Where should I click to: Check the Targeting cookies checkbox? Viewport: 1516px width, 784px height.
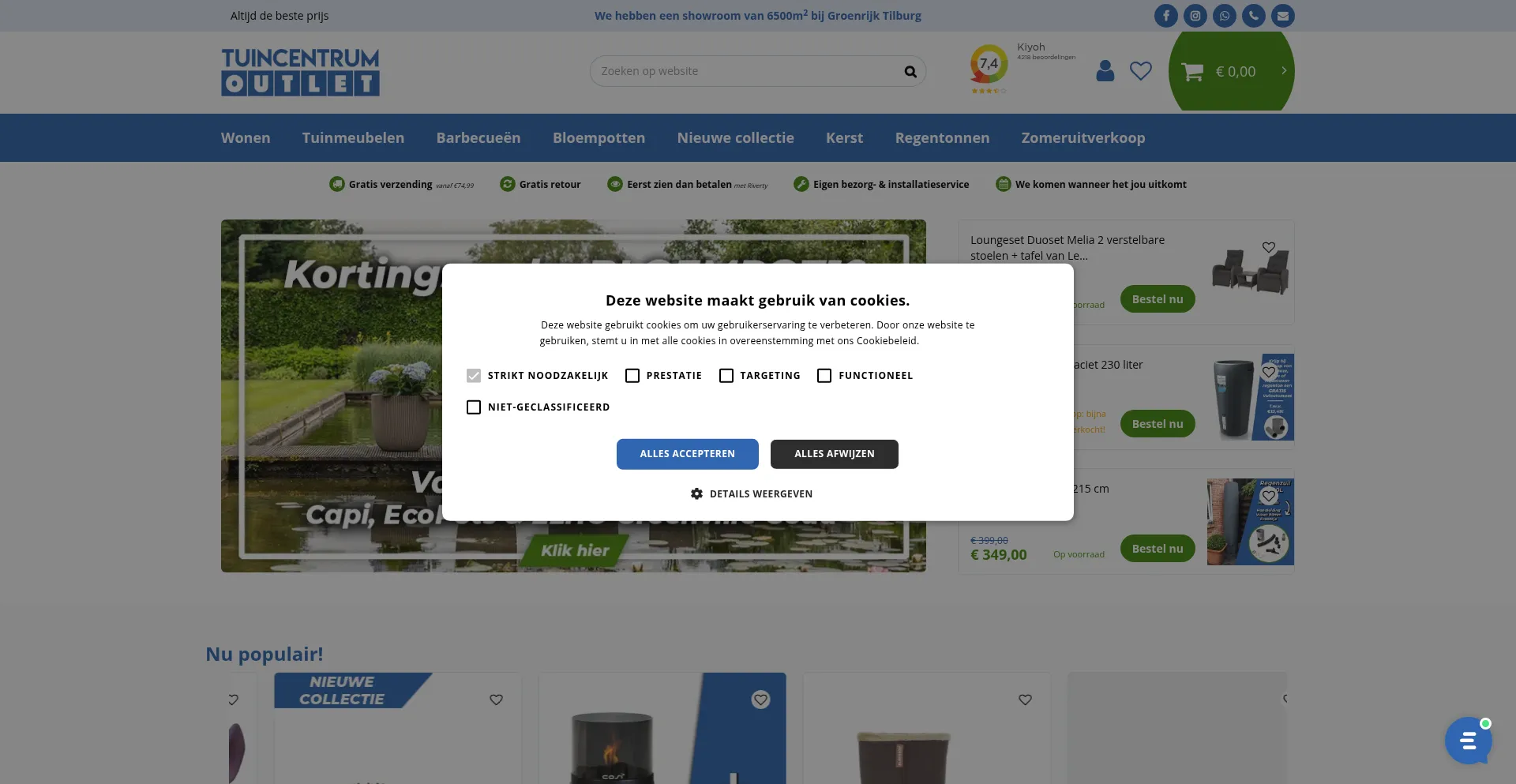[726, 376]
